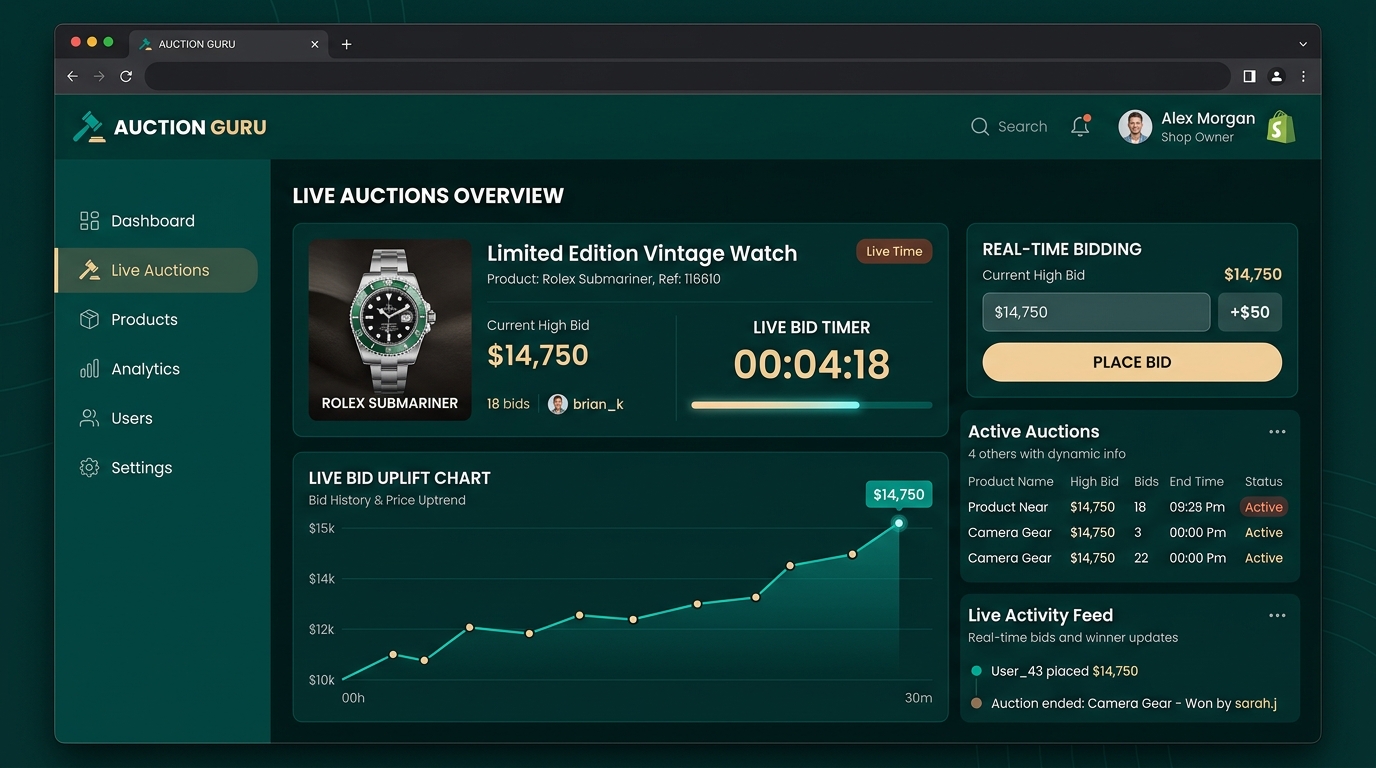This screenshot has height=768, width=1376.
Task: Click brian_k's bidder avatar
Action: [x=558, y=404]
